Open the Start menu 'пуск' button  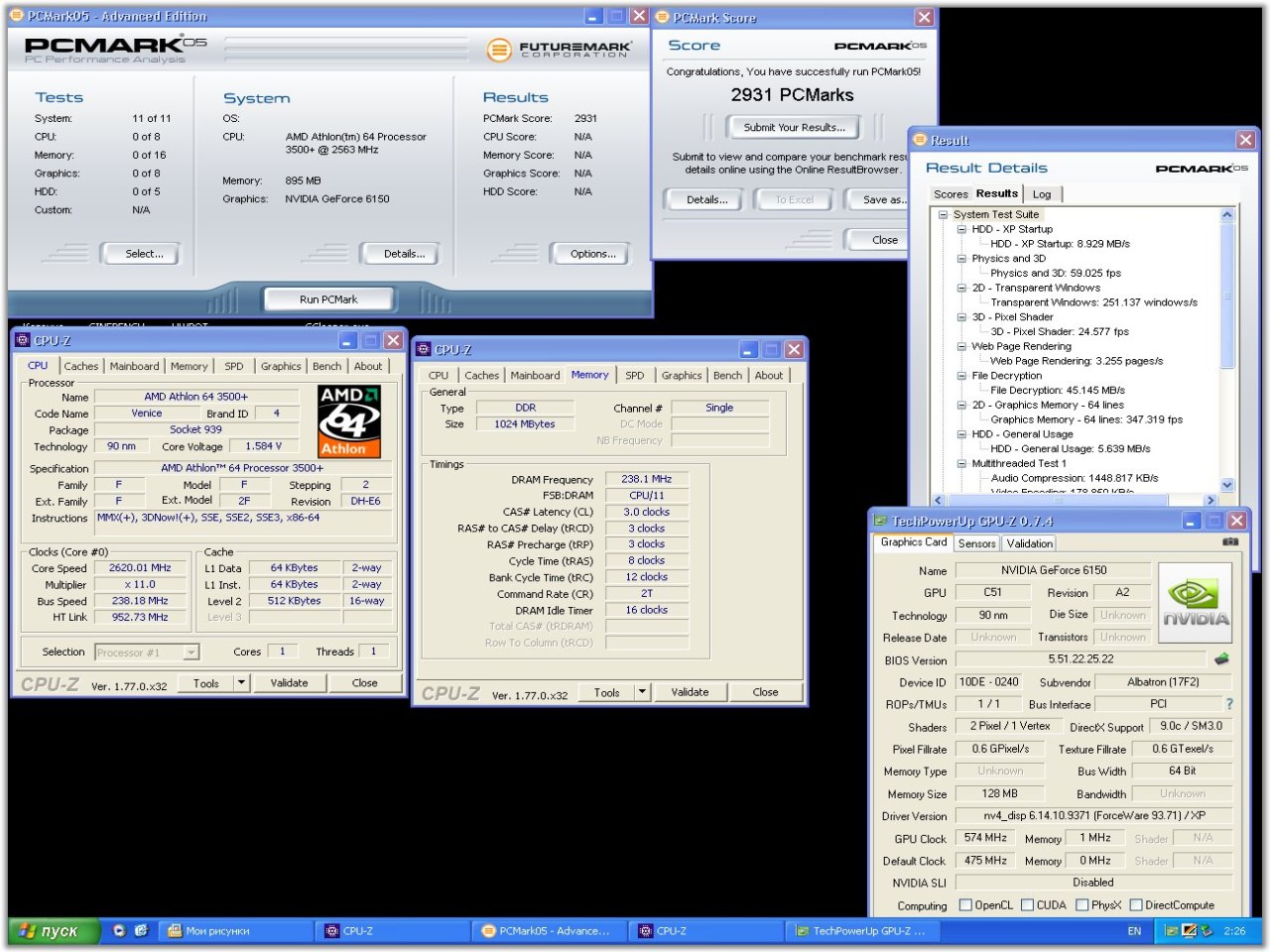(x=56, y=931)
